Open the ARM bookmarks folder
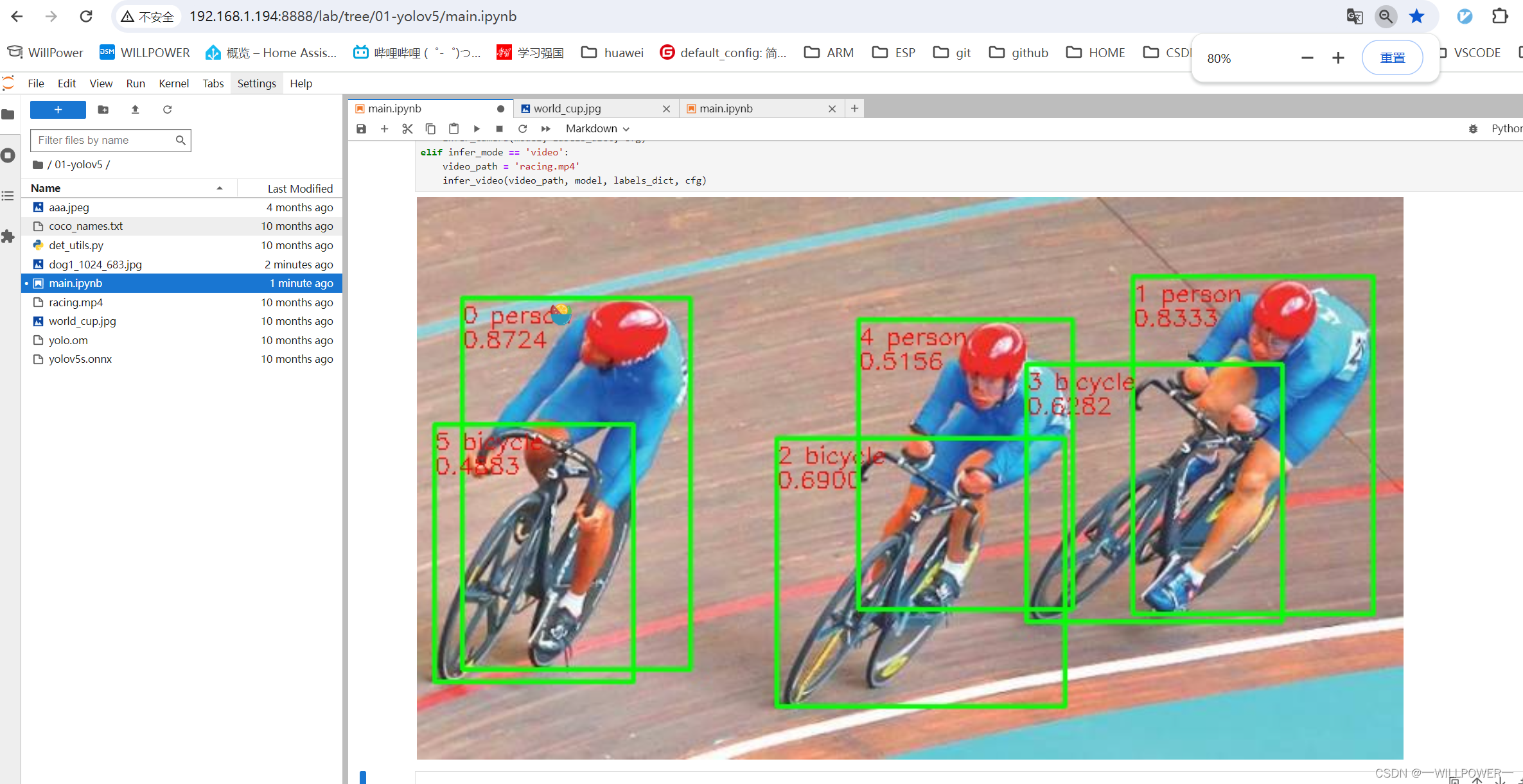The image size is (1523, 784). coord(829,53)
